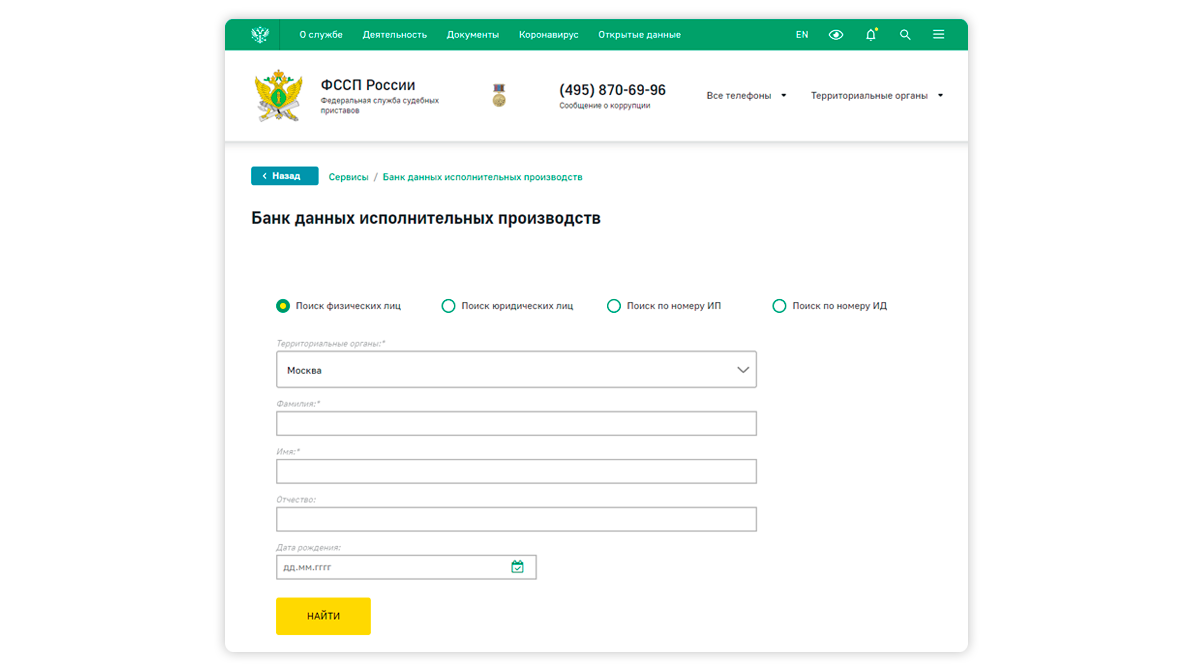Screen dimensions: 1193x671
Task: Click the FSSP Russia coat of arms emblem
Action: pos(278,96)
